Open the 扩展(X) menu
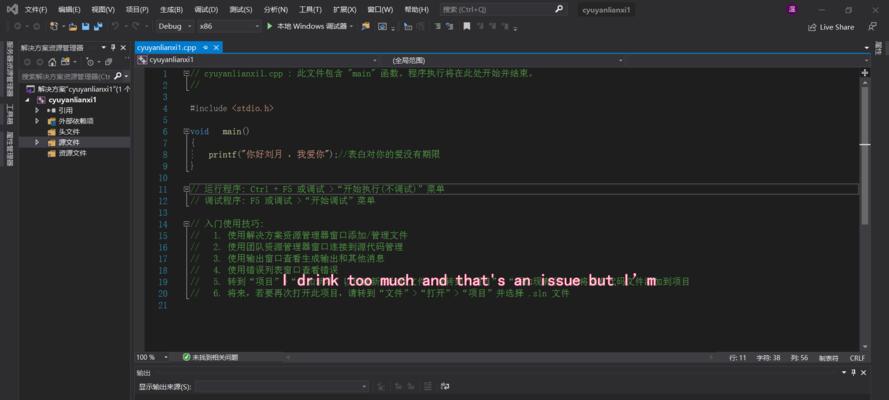The width and height of the screenshot is (889, 400). click(x=345, y=10)
